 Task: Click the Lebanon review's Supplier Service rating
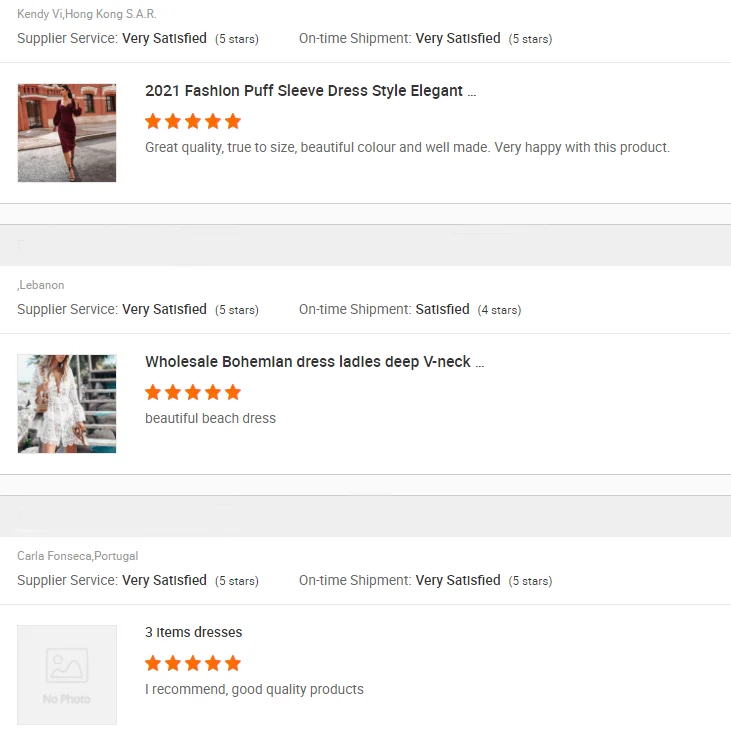[164, 310]
